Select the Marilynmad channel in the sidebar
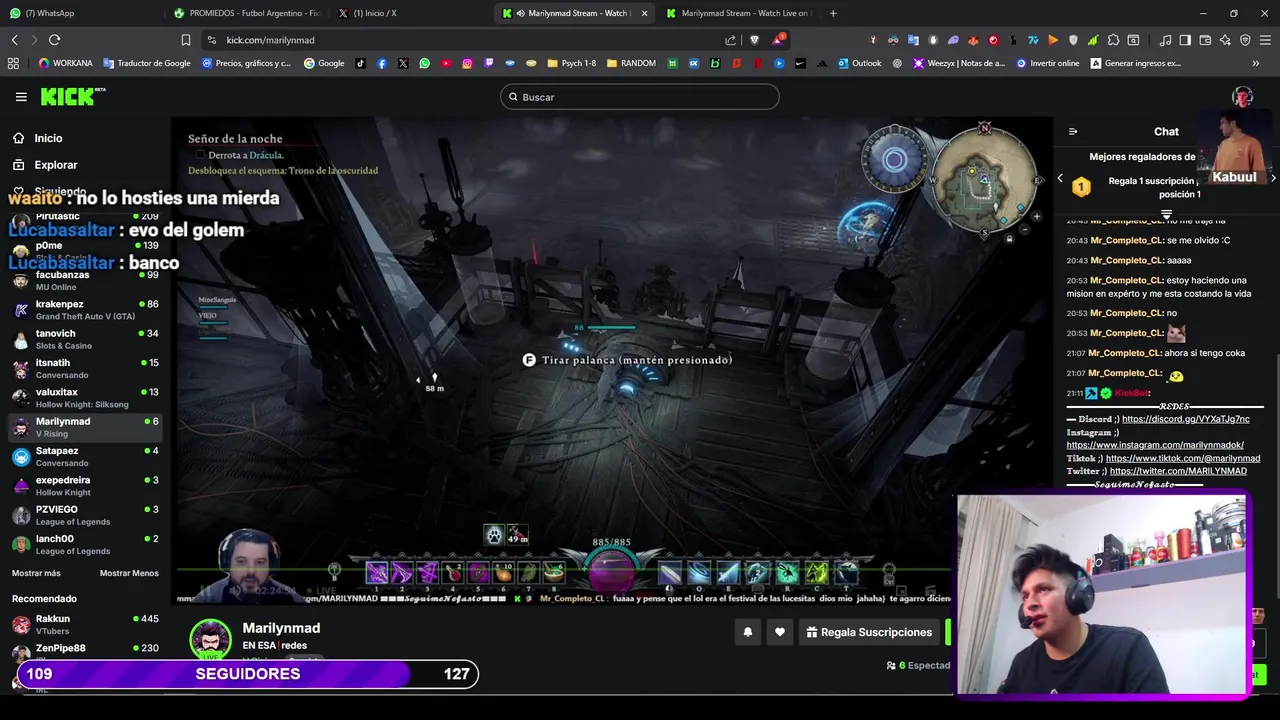 coord(85,427)
